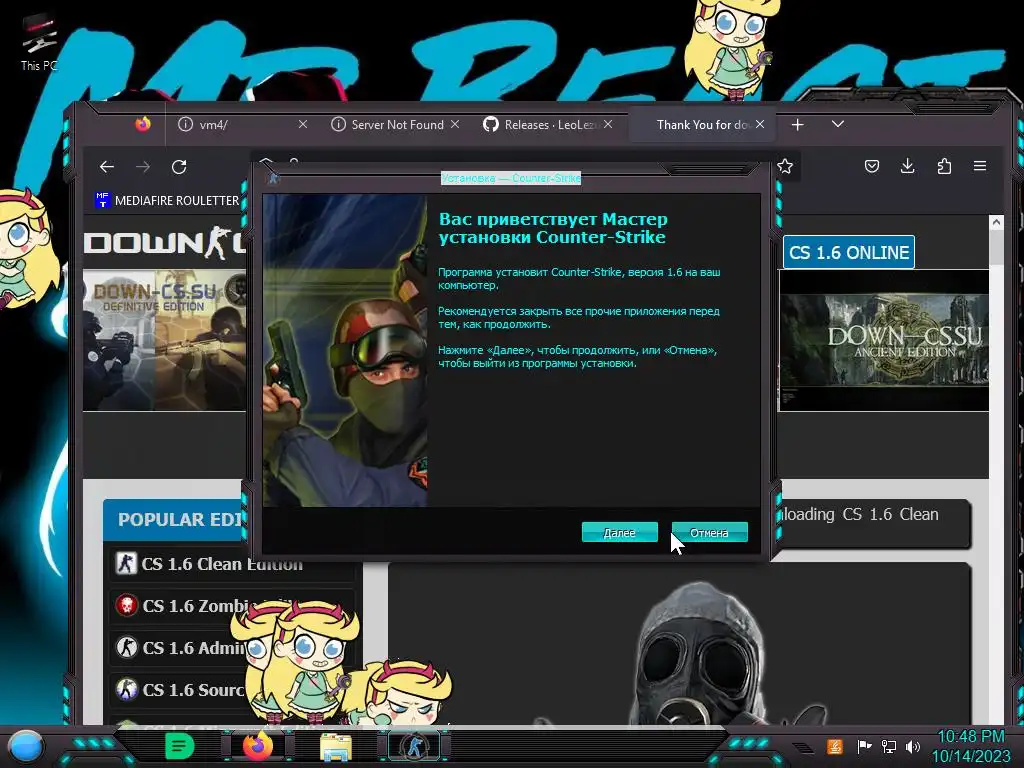The width and height of the screenshot is (1024, 768).
Task: Click the installer title bar icon
Action: point(274,178)
